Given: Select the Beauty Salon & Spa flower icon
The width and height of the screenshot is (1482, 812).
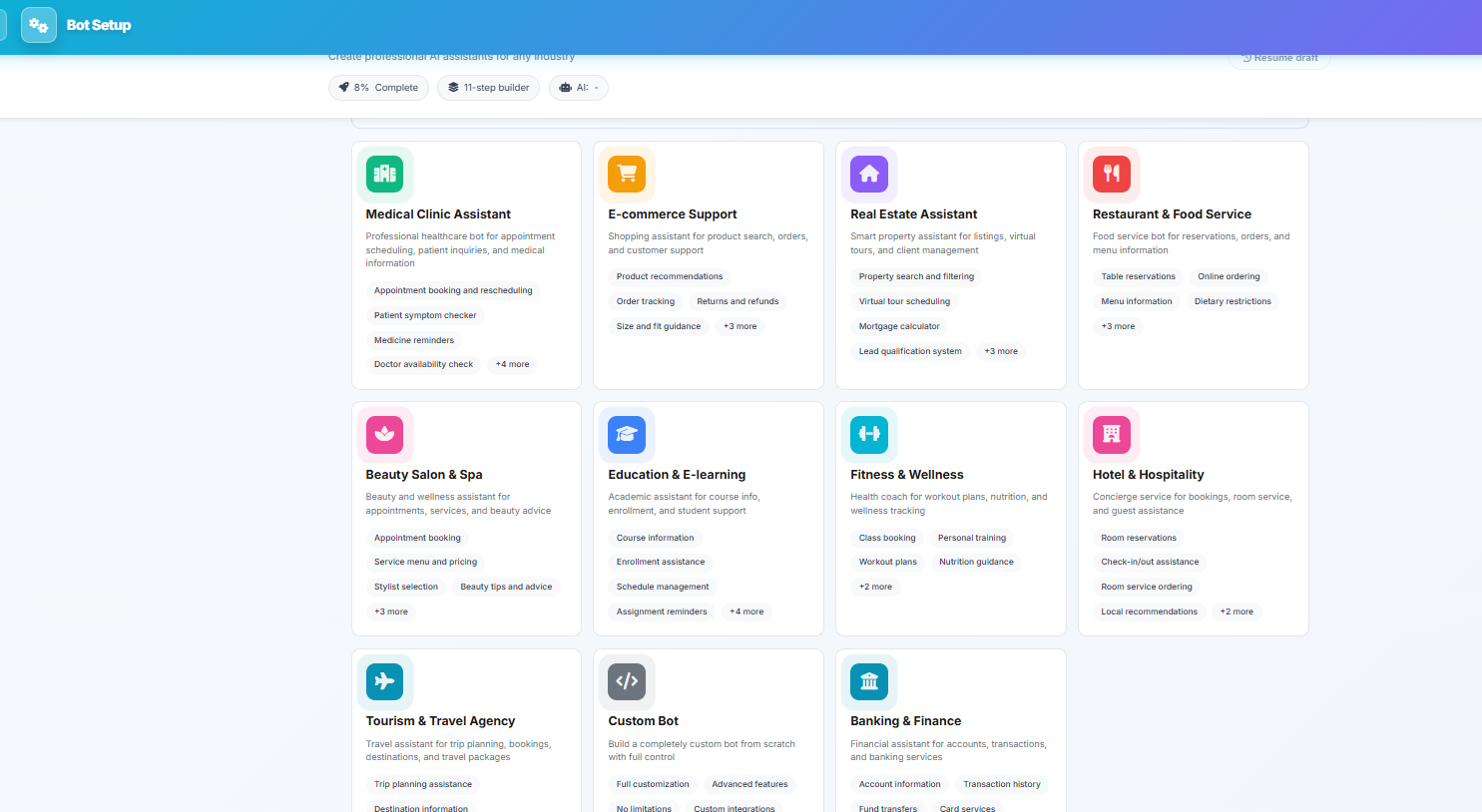Looking at the screenshot, I should pos(385,434).
